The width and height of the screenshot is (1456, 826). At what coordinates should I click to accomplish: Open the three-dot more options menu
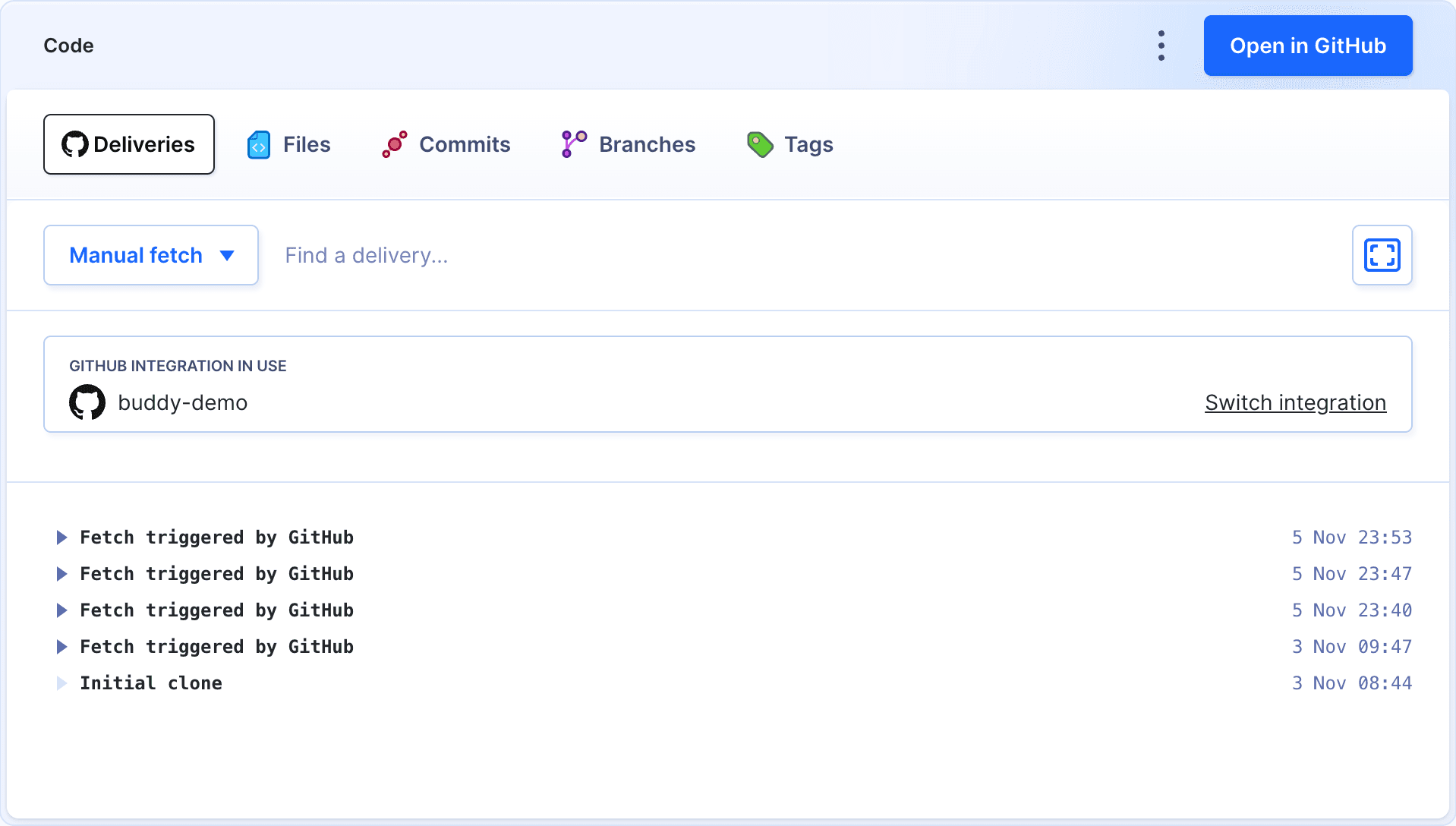(x=1161, y=46)
